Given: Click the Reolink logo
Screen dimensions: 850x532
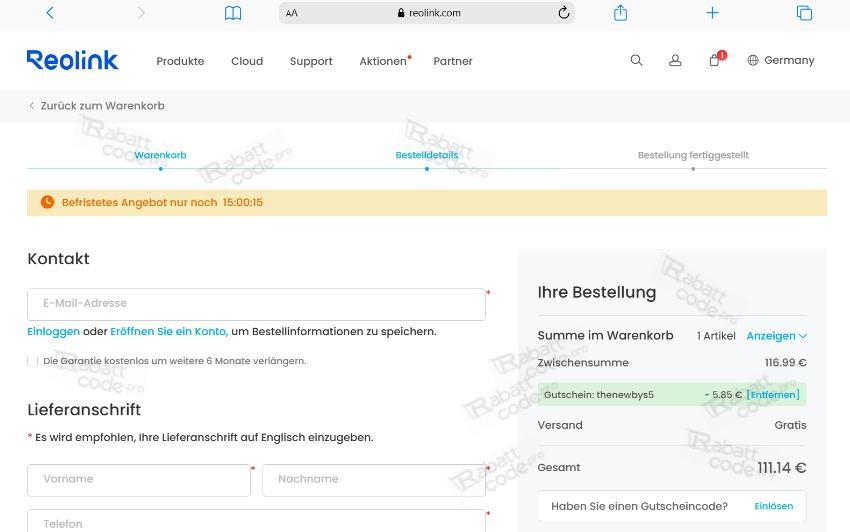Looking at the screenshot, I should (x=72, y=60).
